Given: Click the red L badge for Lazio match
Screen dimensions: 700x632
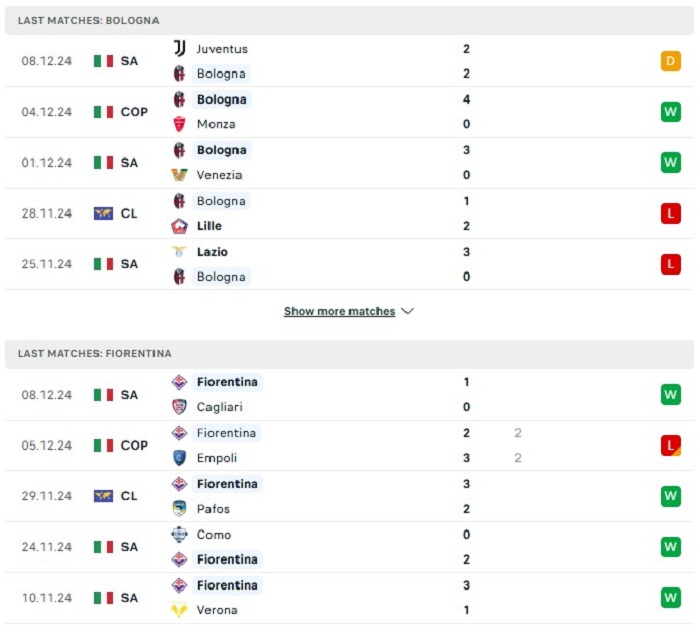Looking at the screenshot, I should (671, 264).
